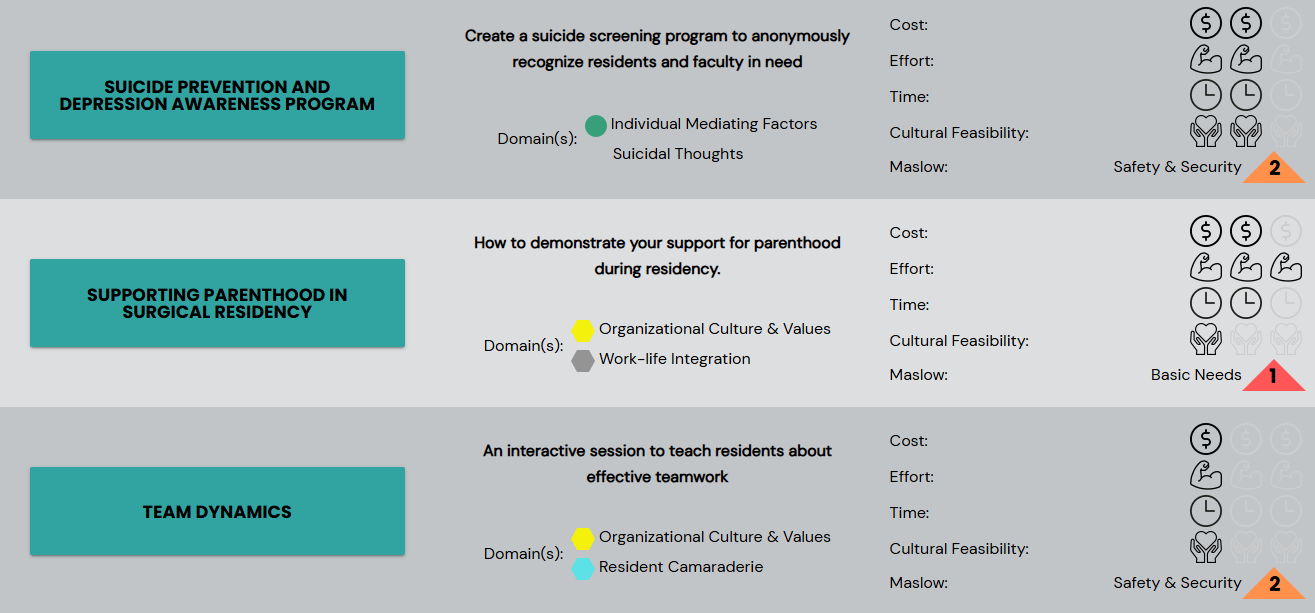
Task: Click second clock icon in Suicide Prevention row
Action: (1245, 96)
